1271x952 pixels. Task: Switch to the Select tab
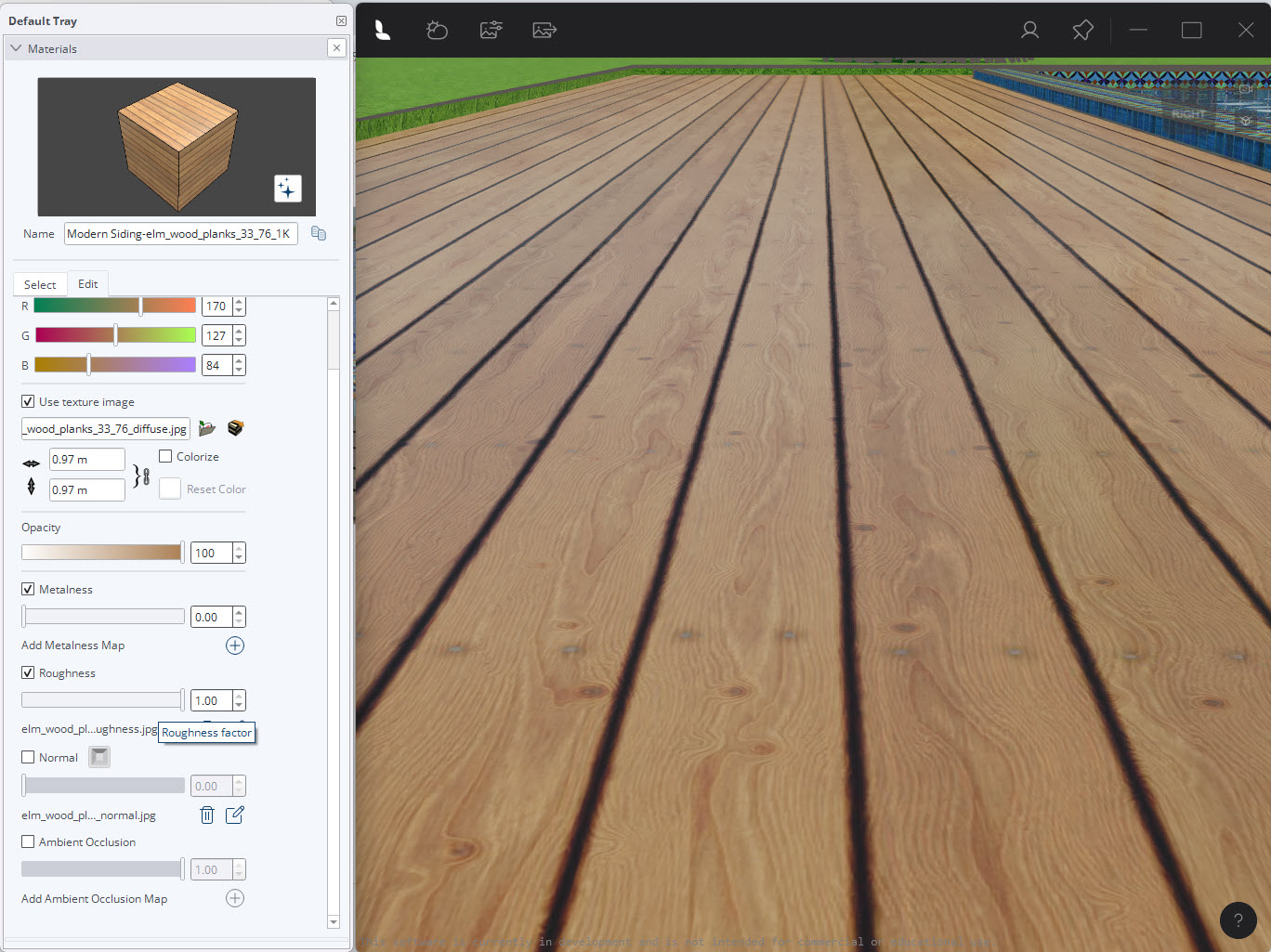pos(40,284)
